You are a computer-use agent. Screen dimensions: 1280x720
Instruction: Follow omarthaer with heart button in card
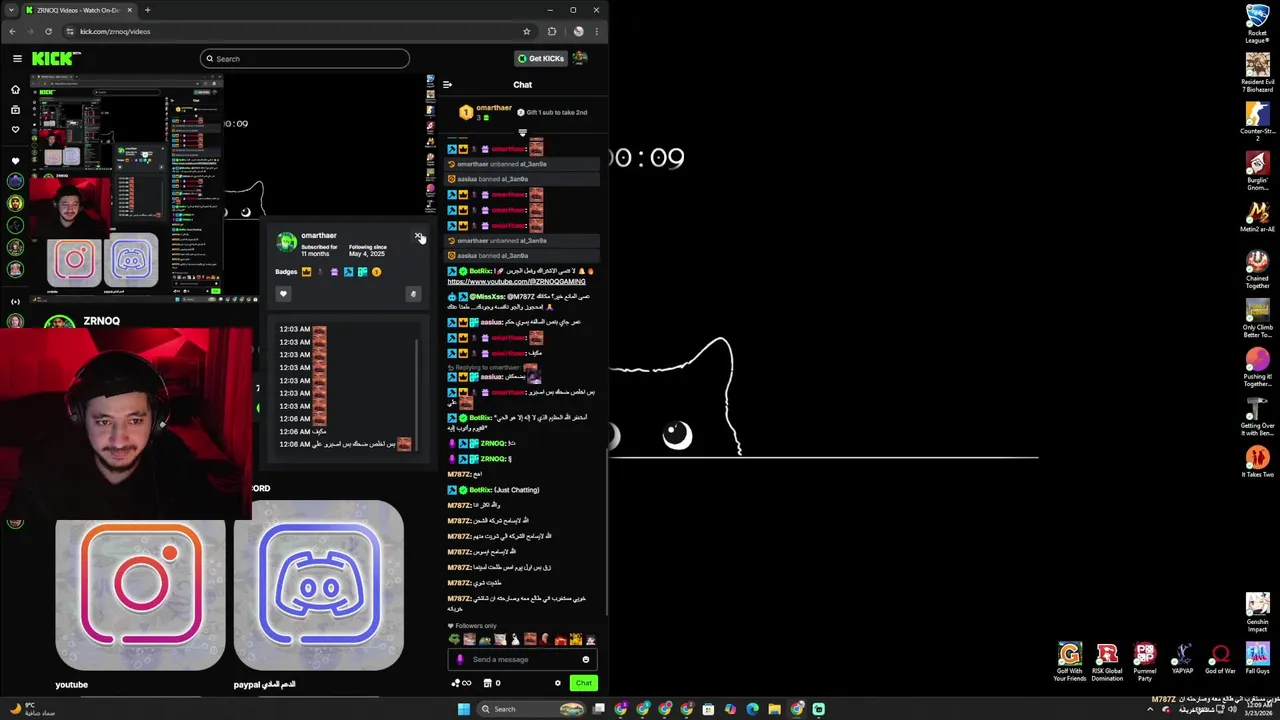pos(283,294)
